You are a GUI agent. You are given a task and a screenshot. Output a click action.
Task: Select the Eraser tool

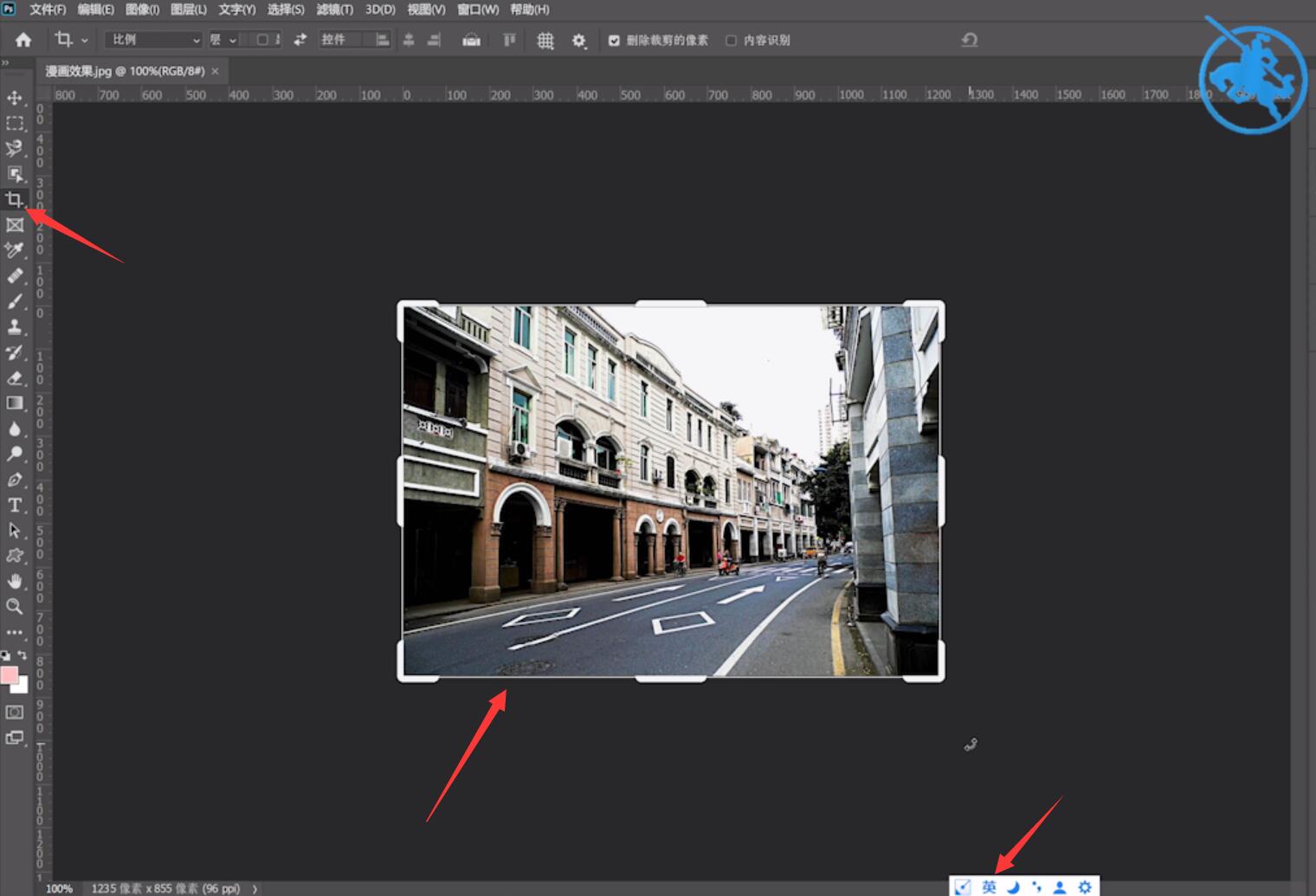click(x=15, y=377)
